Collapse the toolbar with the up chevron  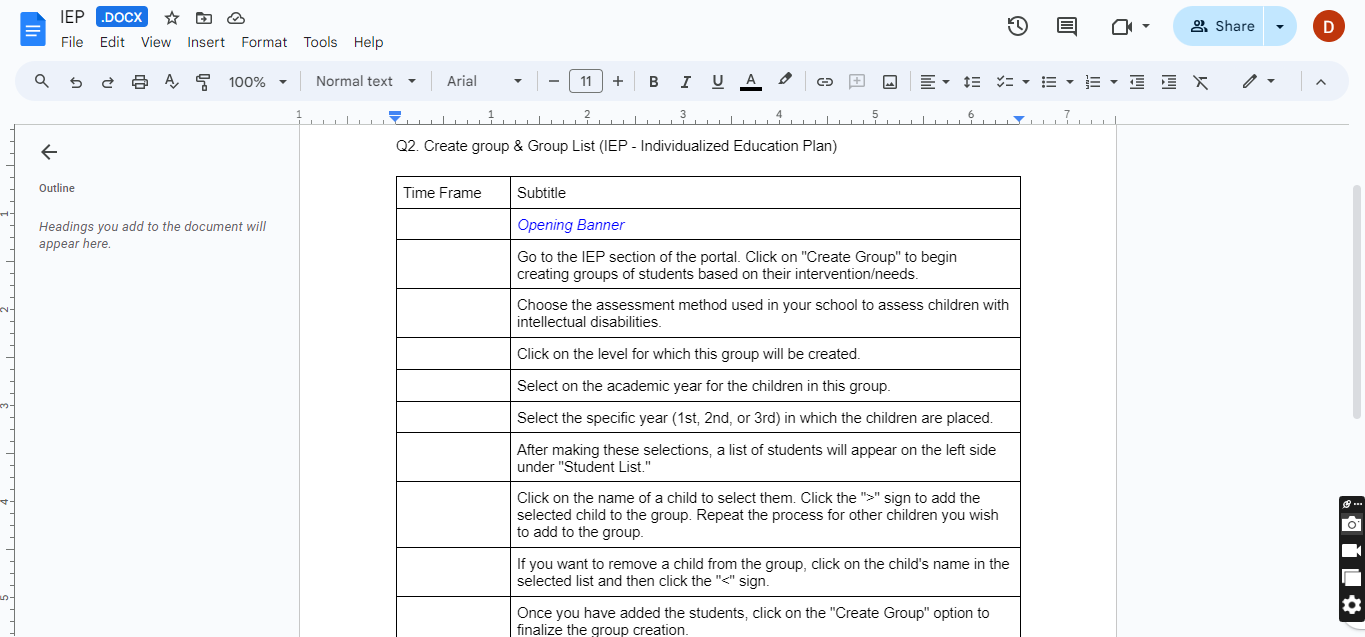pyautogui.click(x=1321, y=82)
